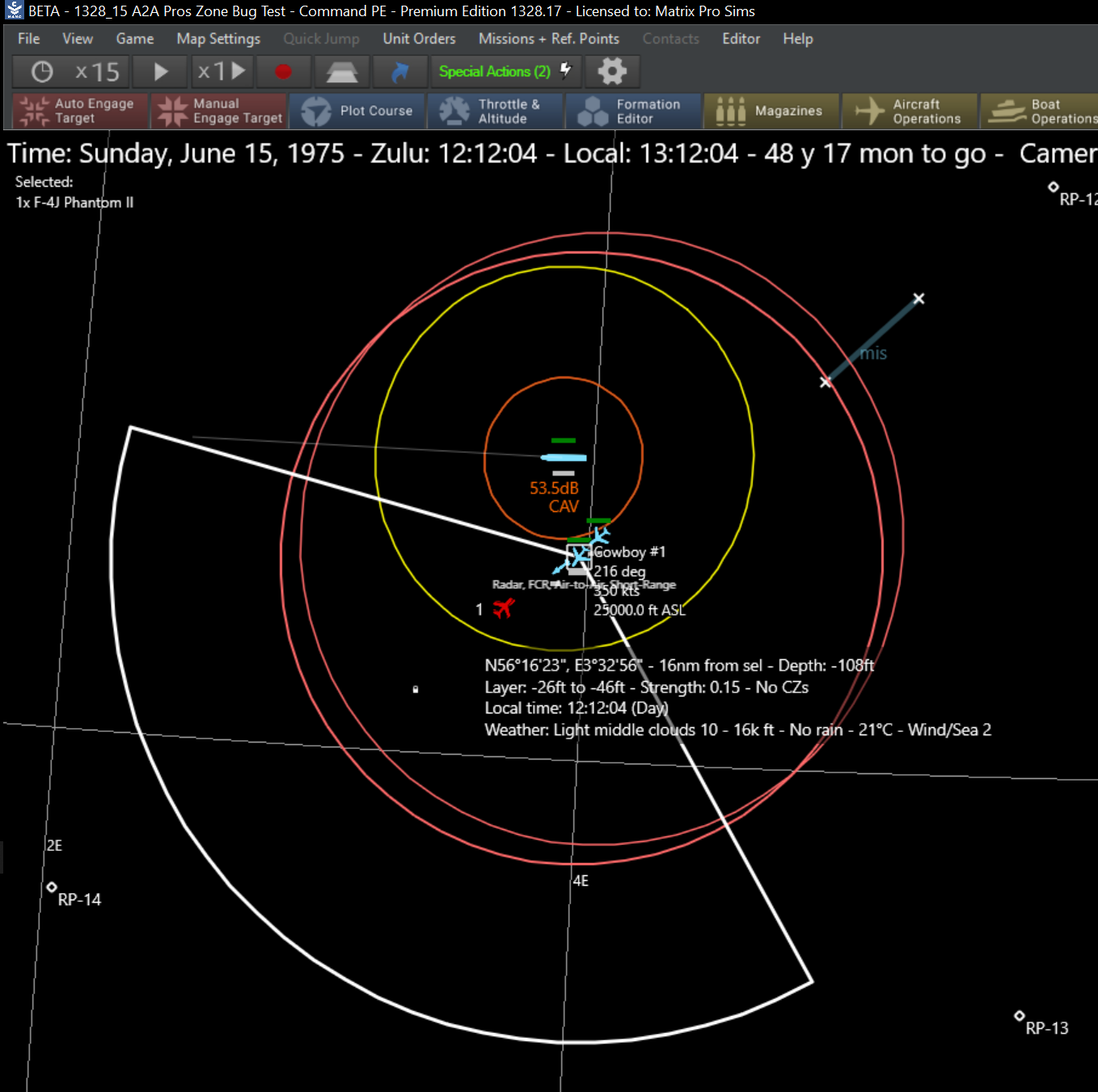
Task: Click the Manual Engage Target button
Action: pyautogui.click(x=220, y=111)
